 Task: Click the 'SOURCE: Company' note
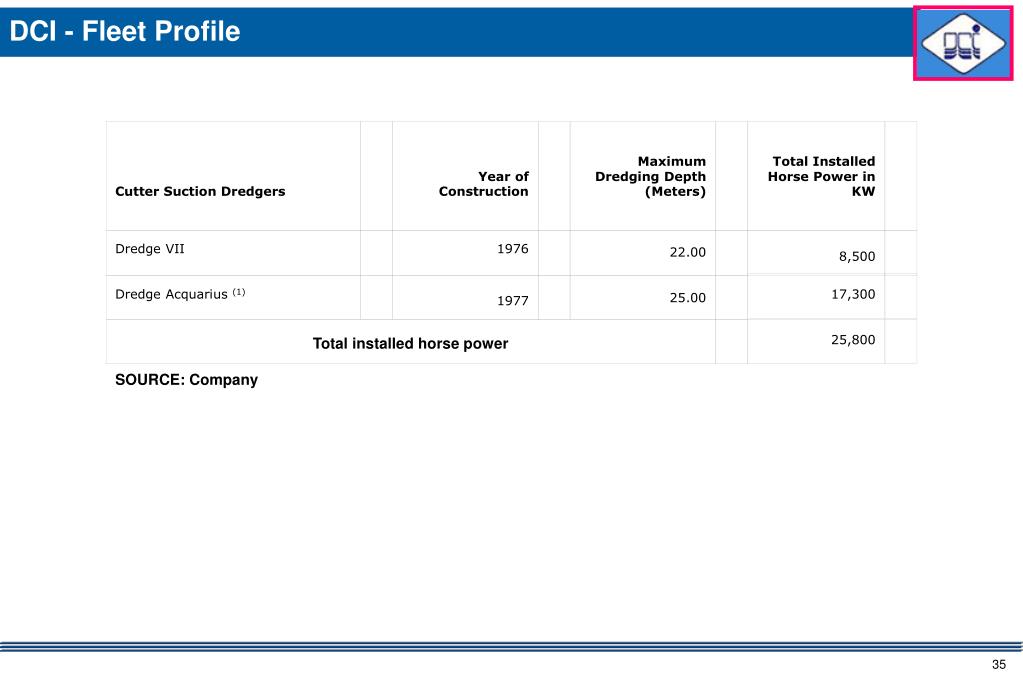click(187, 380)
